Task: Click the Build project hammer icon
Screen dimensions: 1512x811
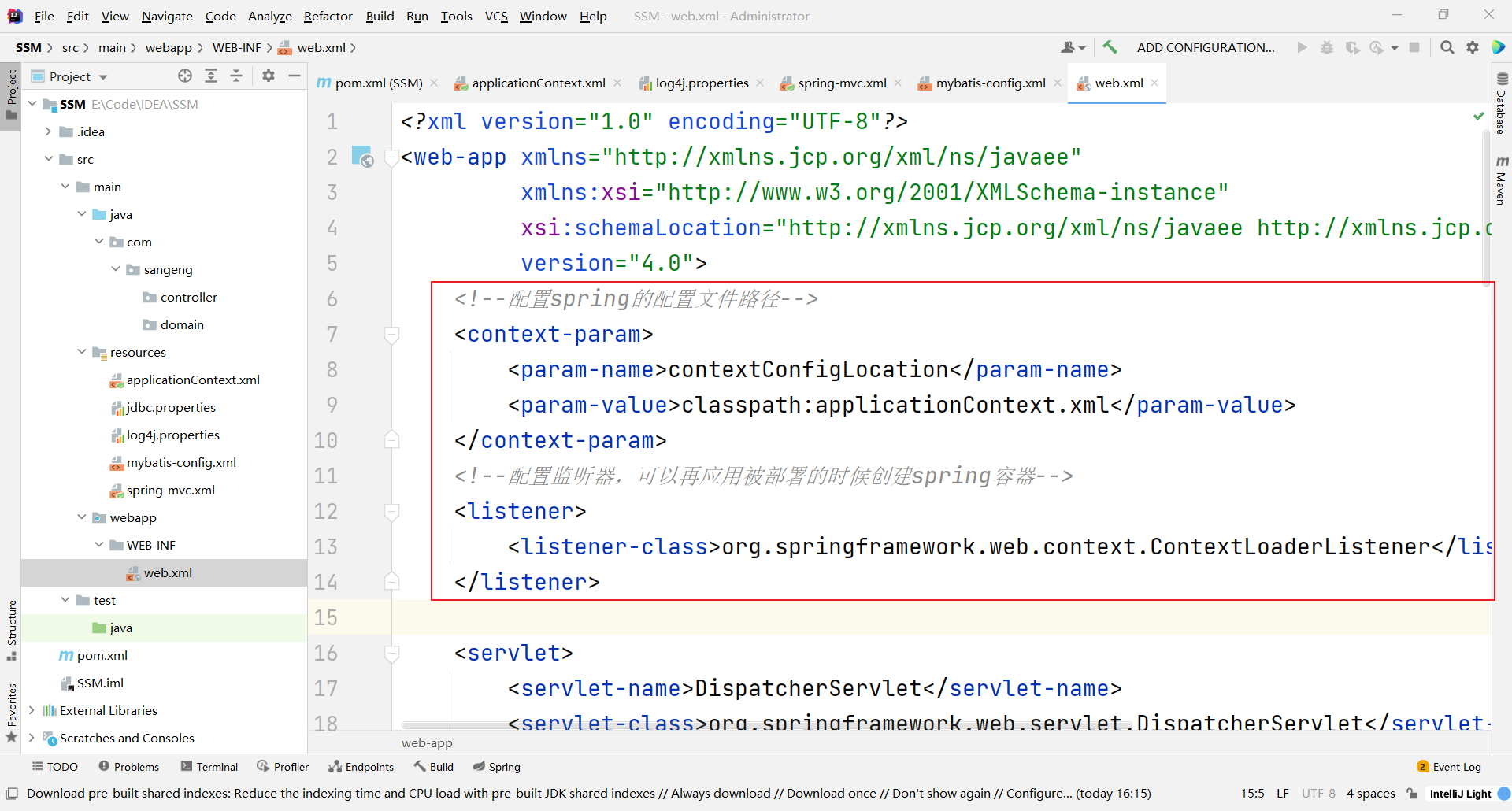Action: [1110, 47]
